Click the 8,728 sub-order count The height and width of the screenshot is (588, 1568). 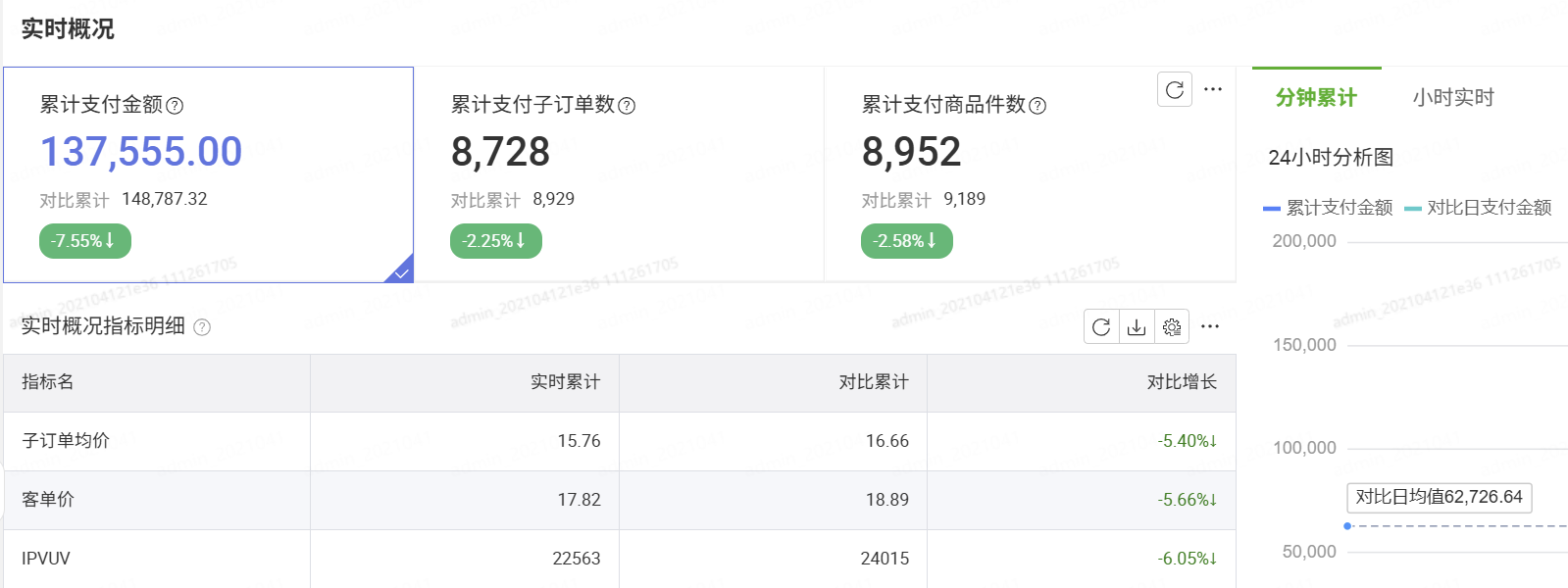500,152
